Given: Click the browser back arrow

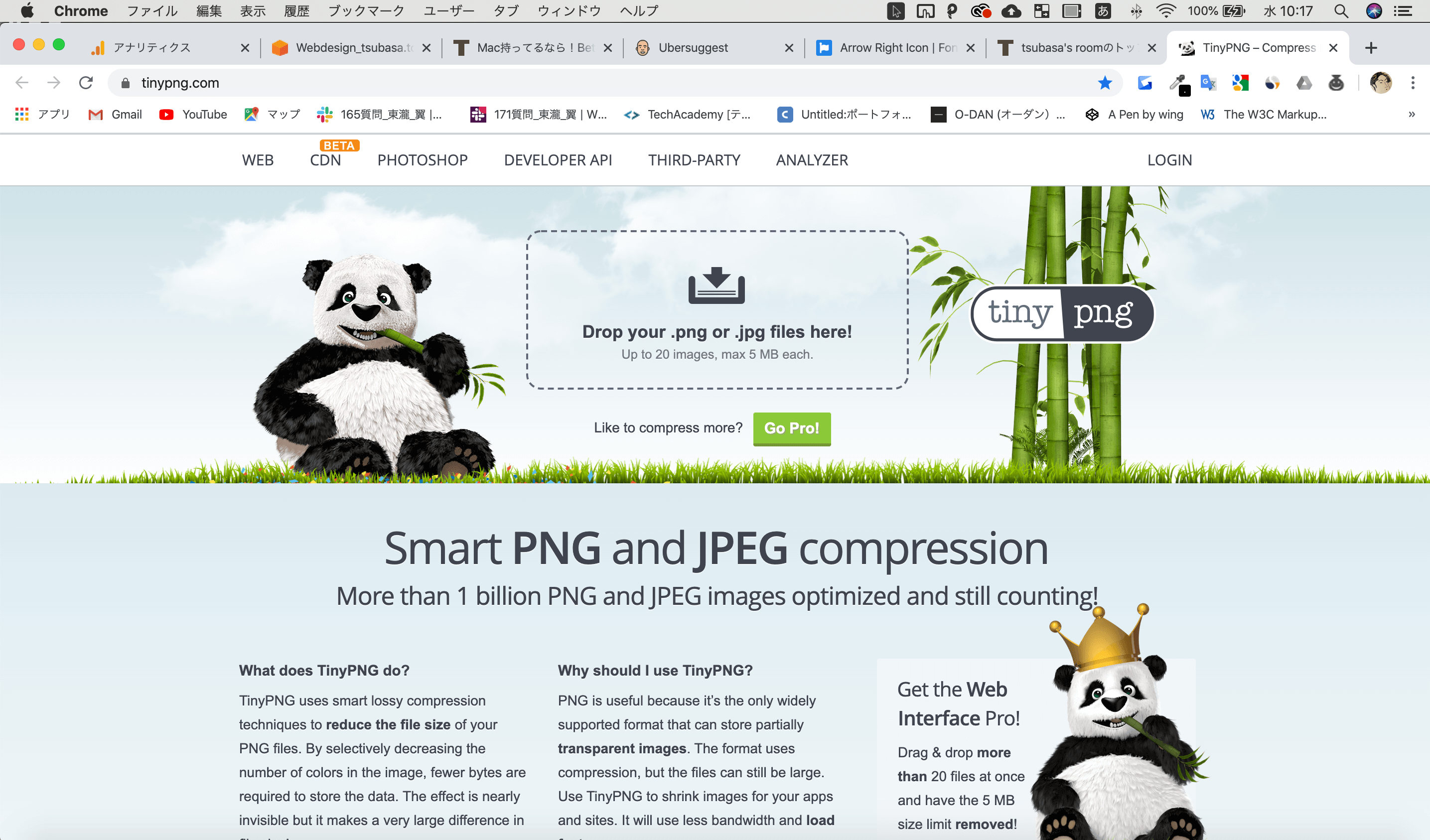Looking at the screenshot, I should [x=21, y=83].
